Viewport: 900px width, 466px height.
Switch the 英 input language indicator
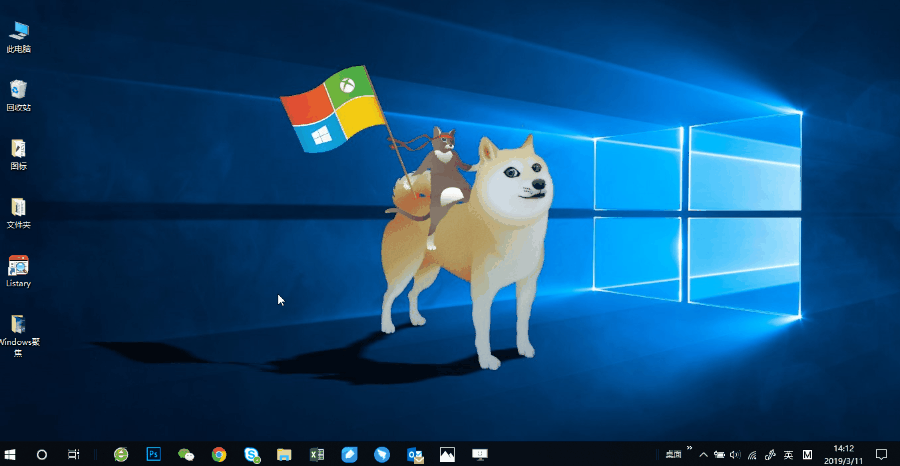789,455
